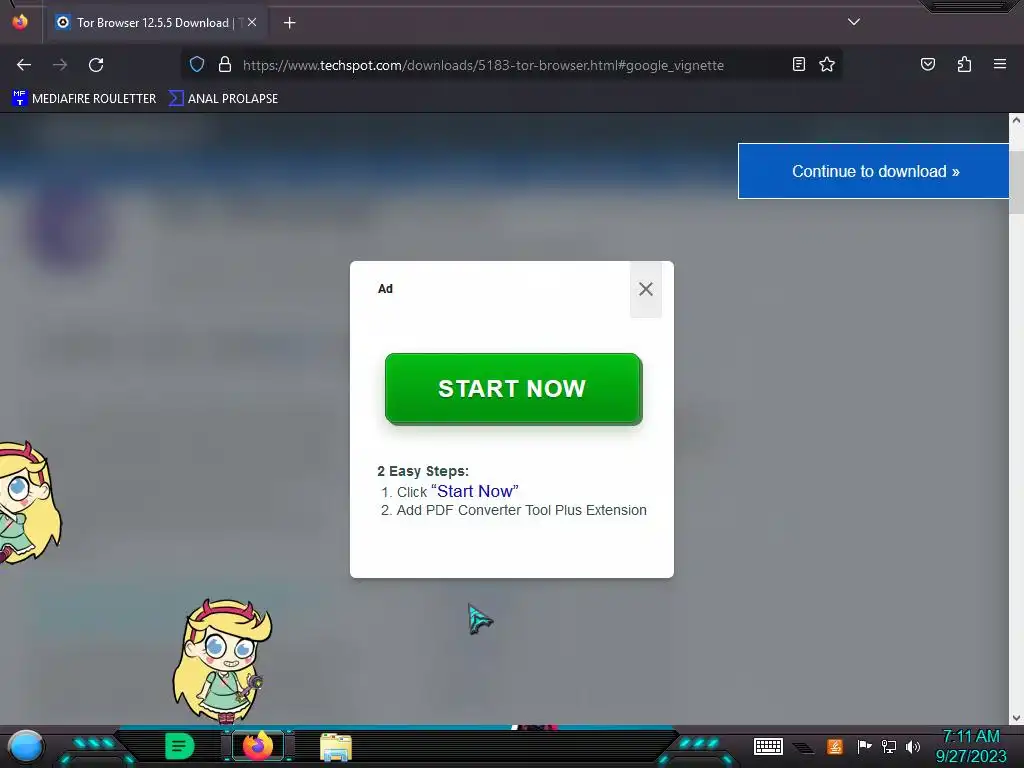Open the Start orb menu

tap(25, 746)
